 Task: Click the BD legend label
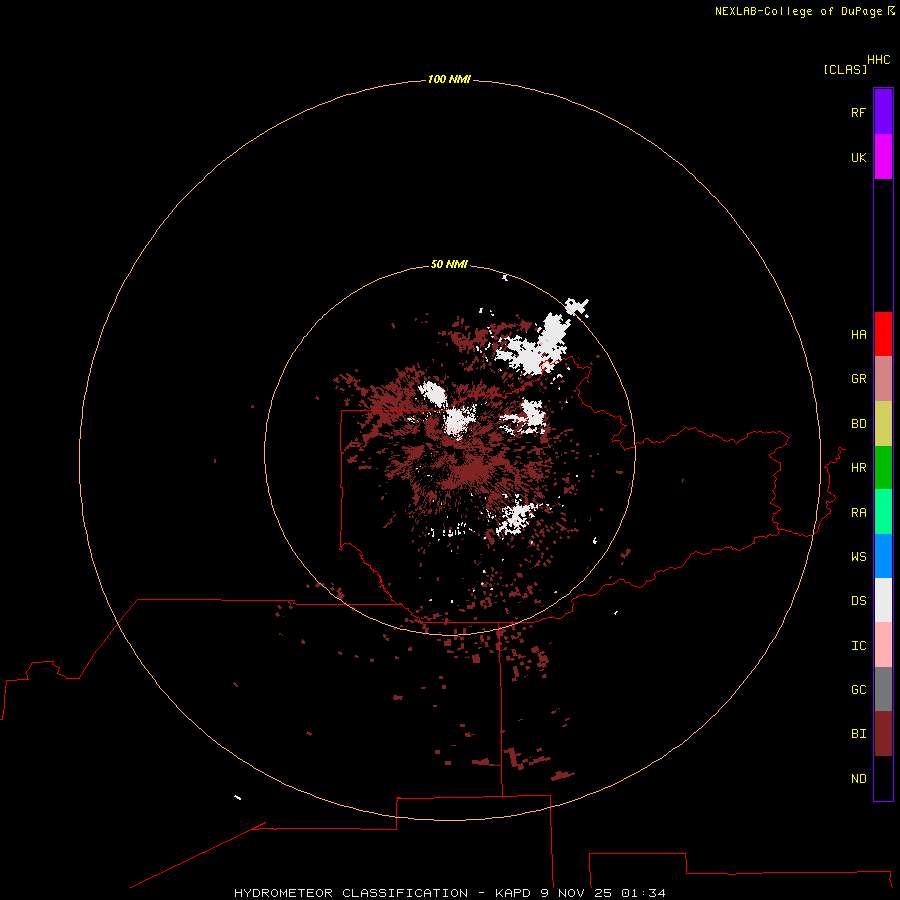pyautogui.click(x=858, y=424)
